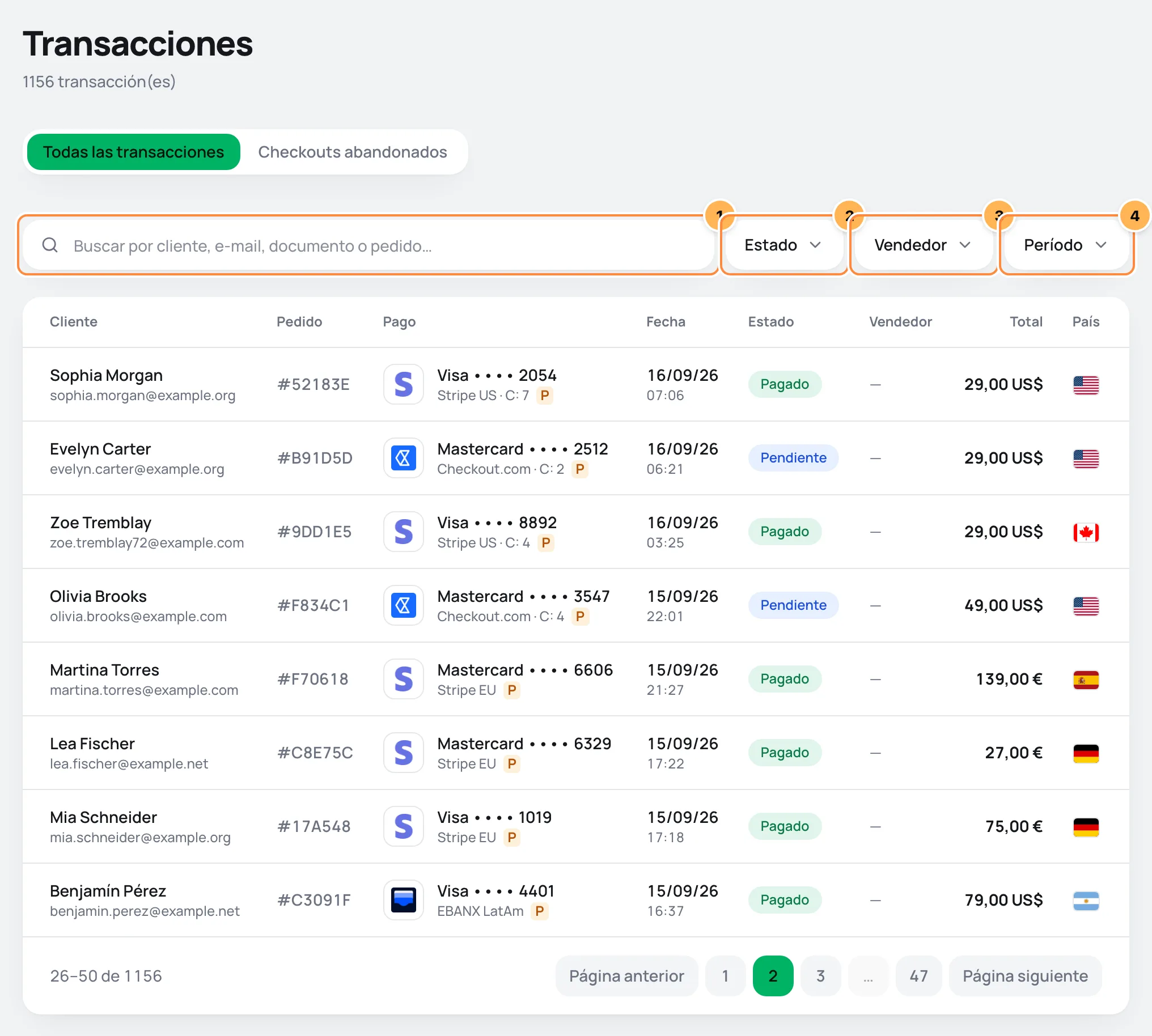
Task: Click P badge in Mia Schneider row
Action: 512,837
